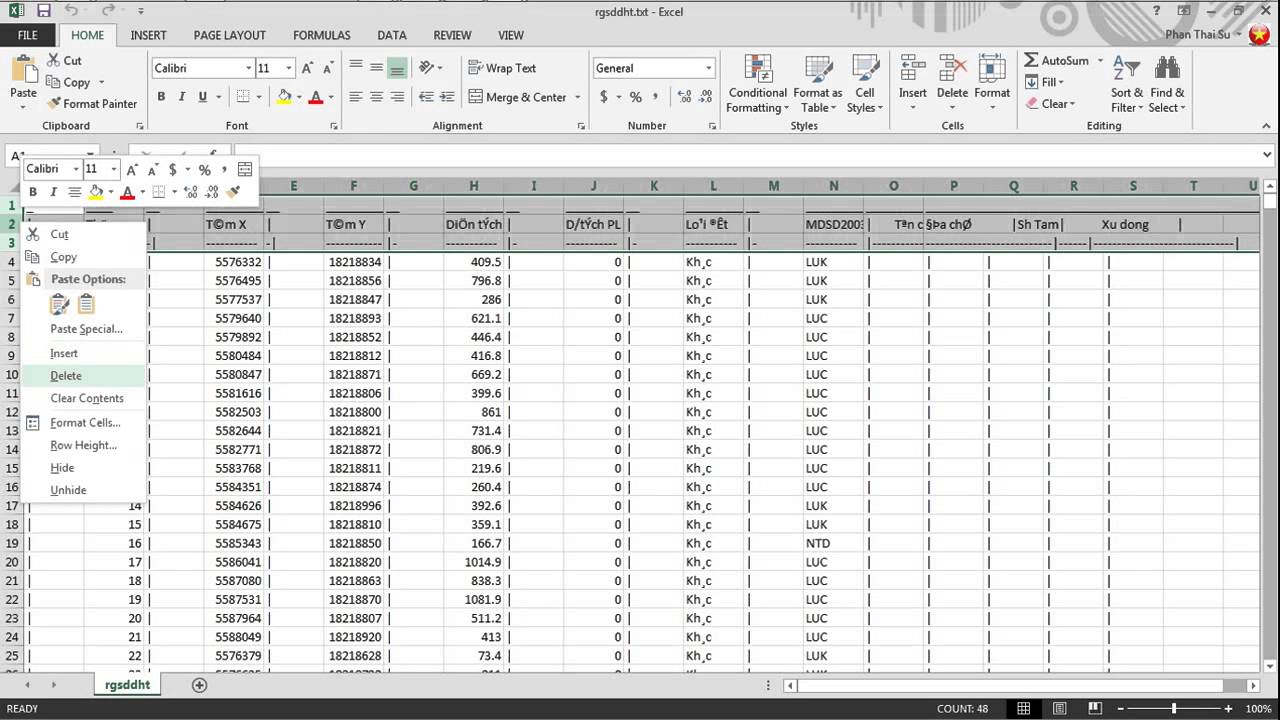Open Conditional Formatting menu
Viewport: 1280px width, 720px height.
tap(757, 85)
